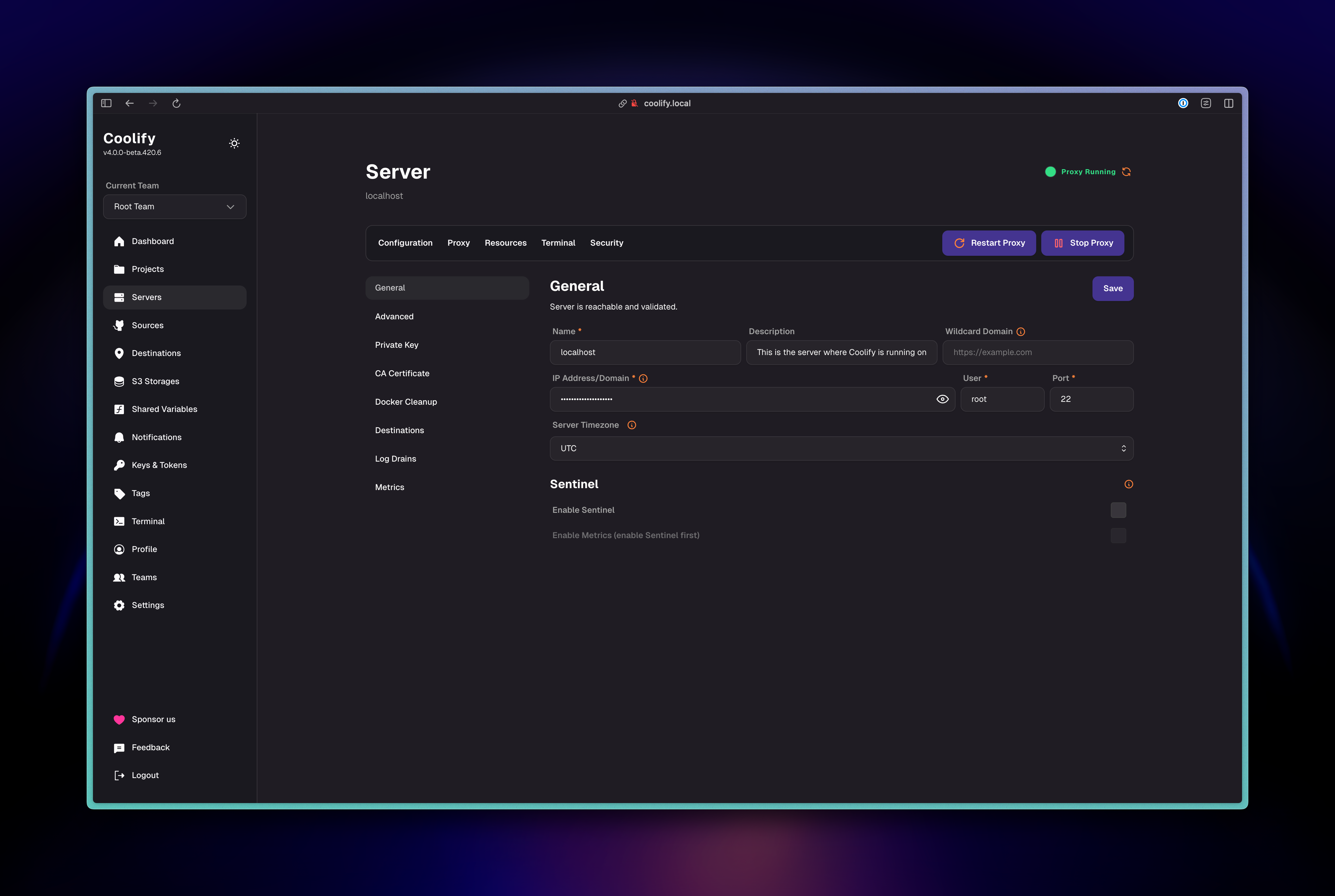Click the Server Timezone info icon

coord(631,425)
